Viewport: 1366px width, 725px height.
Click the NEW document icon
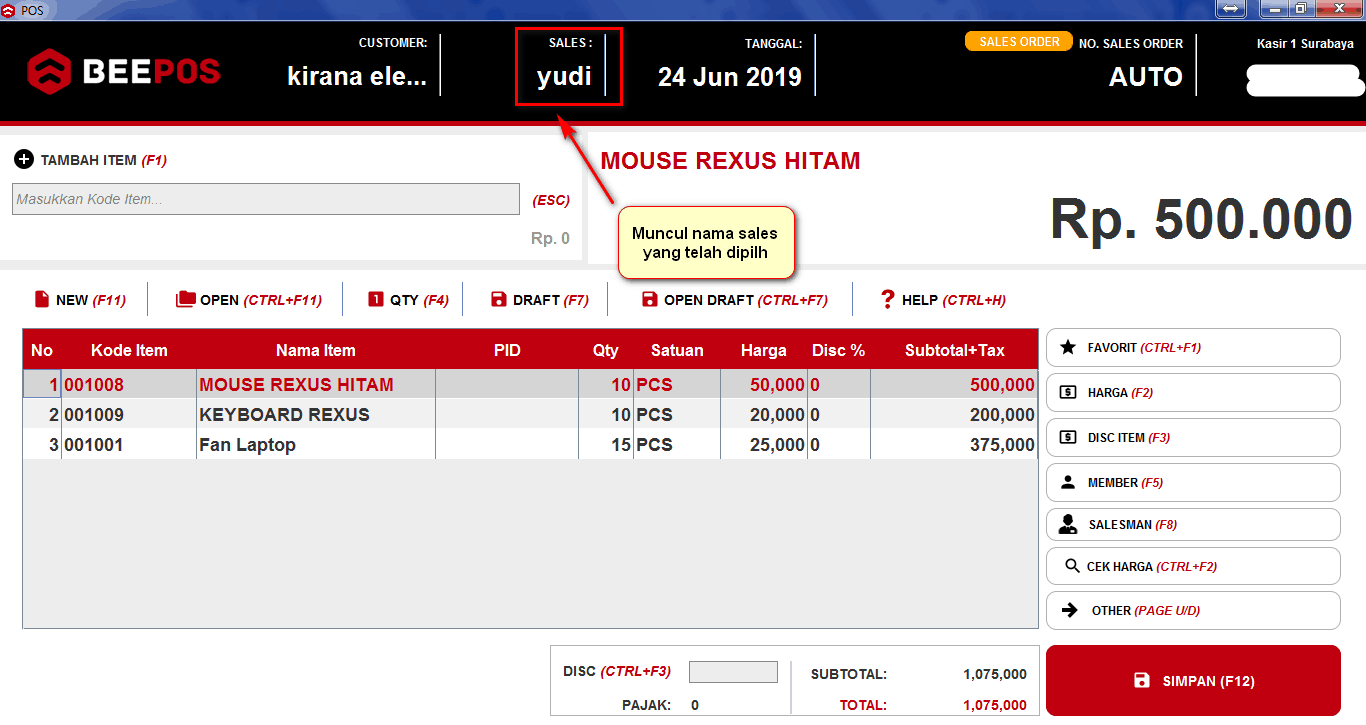coord(42,299)
